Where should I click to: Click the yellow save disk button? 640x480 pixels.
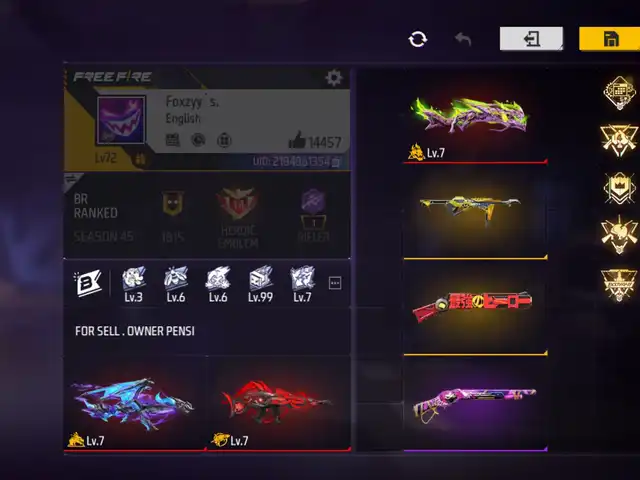[610, 39]
